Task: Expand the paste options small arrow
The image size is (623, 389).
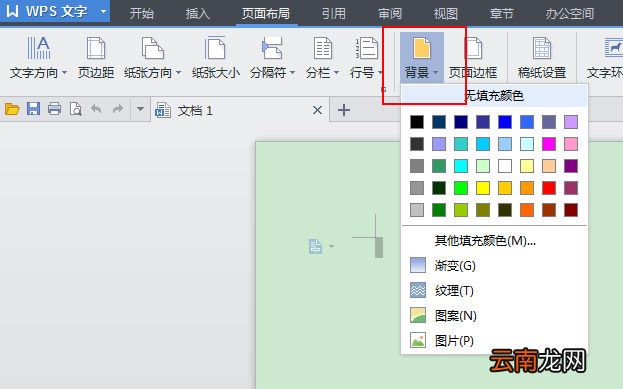Action: (331, 246)
